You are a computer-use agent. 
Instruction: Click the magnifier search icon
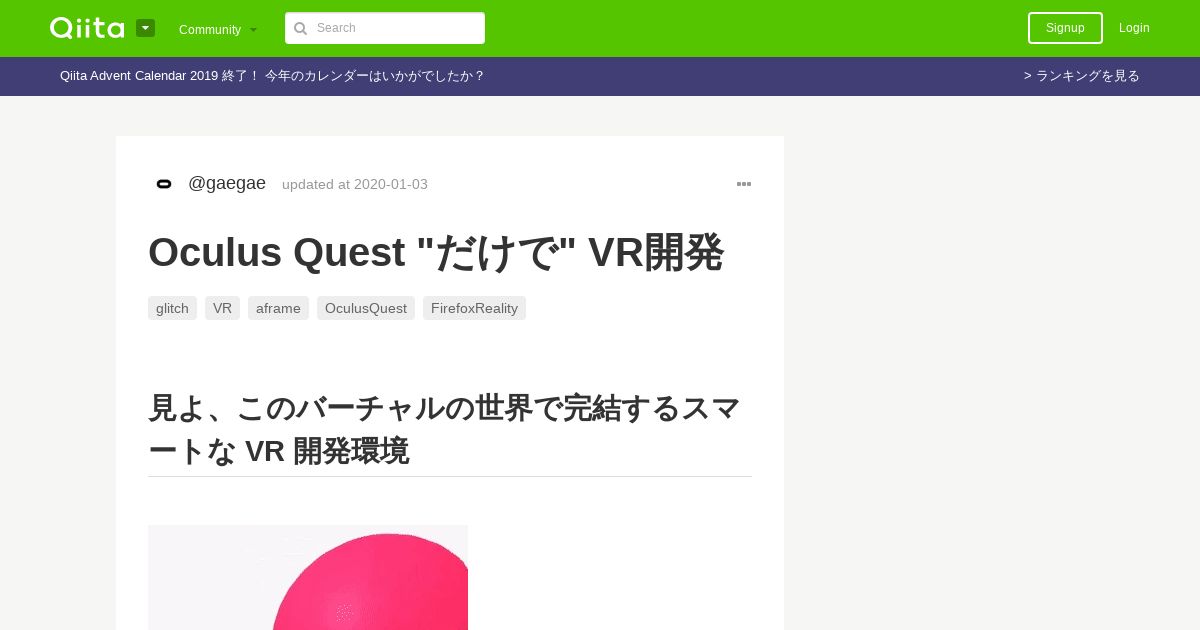(x=300, y=28)
